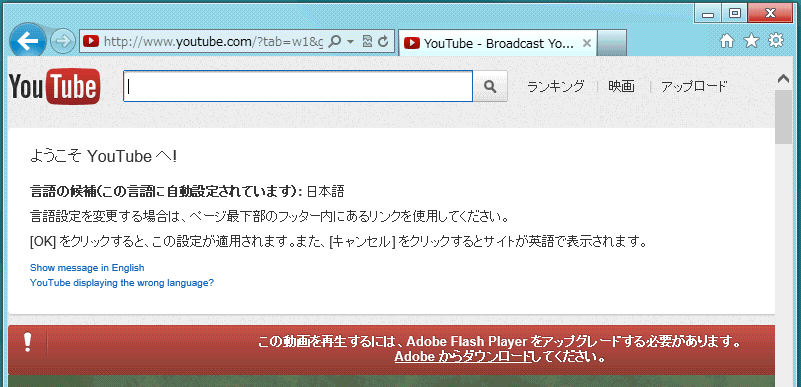
Task: Click the URL text in address bar
Action: click(x=213, y=42)
